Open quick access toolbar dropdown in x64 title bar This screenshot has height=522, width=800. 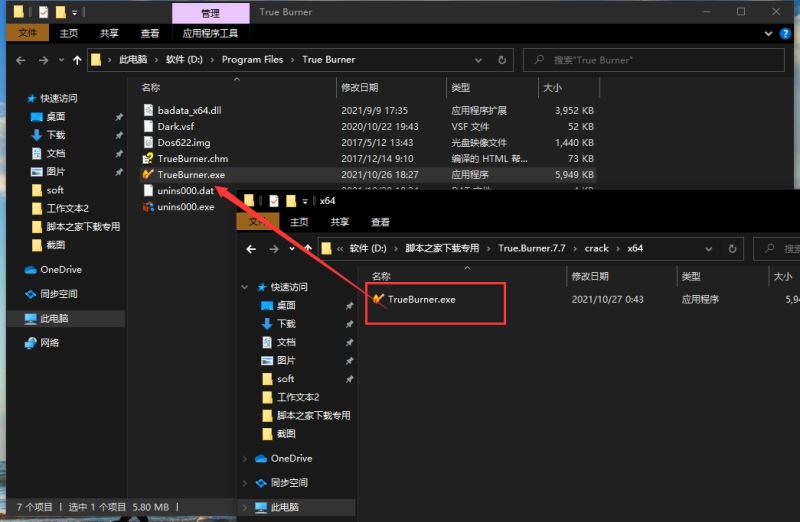pos(305,202)
